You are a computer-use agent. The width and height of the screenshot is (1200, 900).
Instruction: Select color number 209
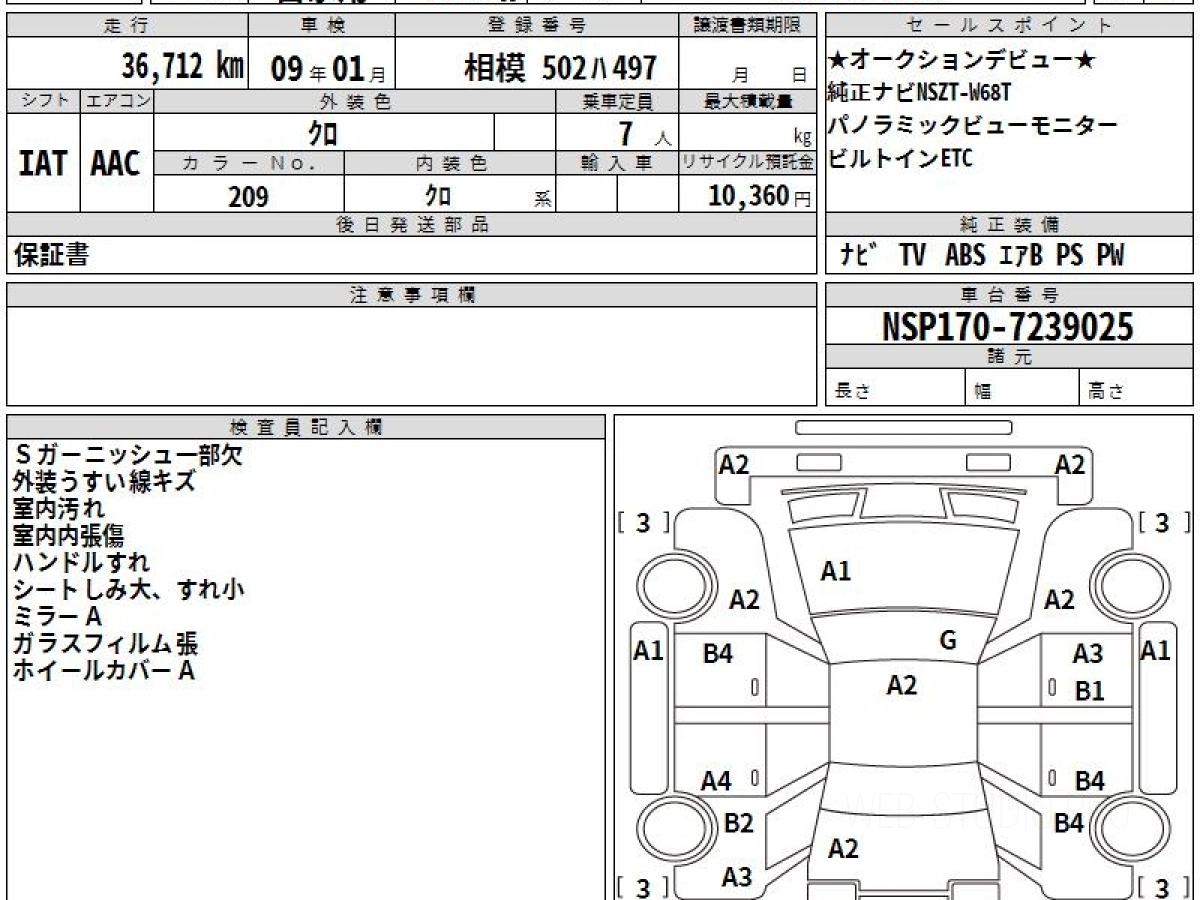(248, 197)
